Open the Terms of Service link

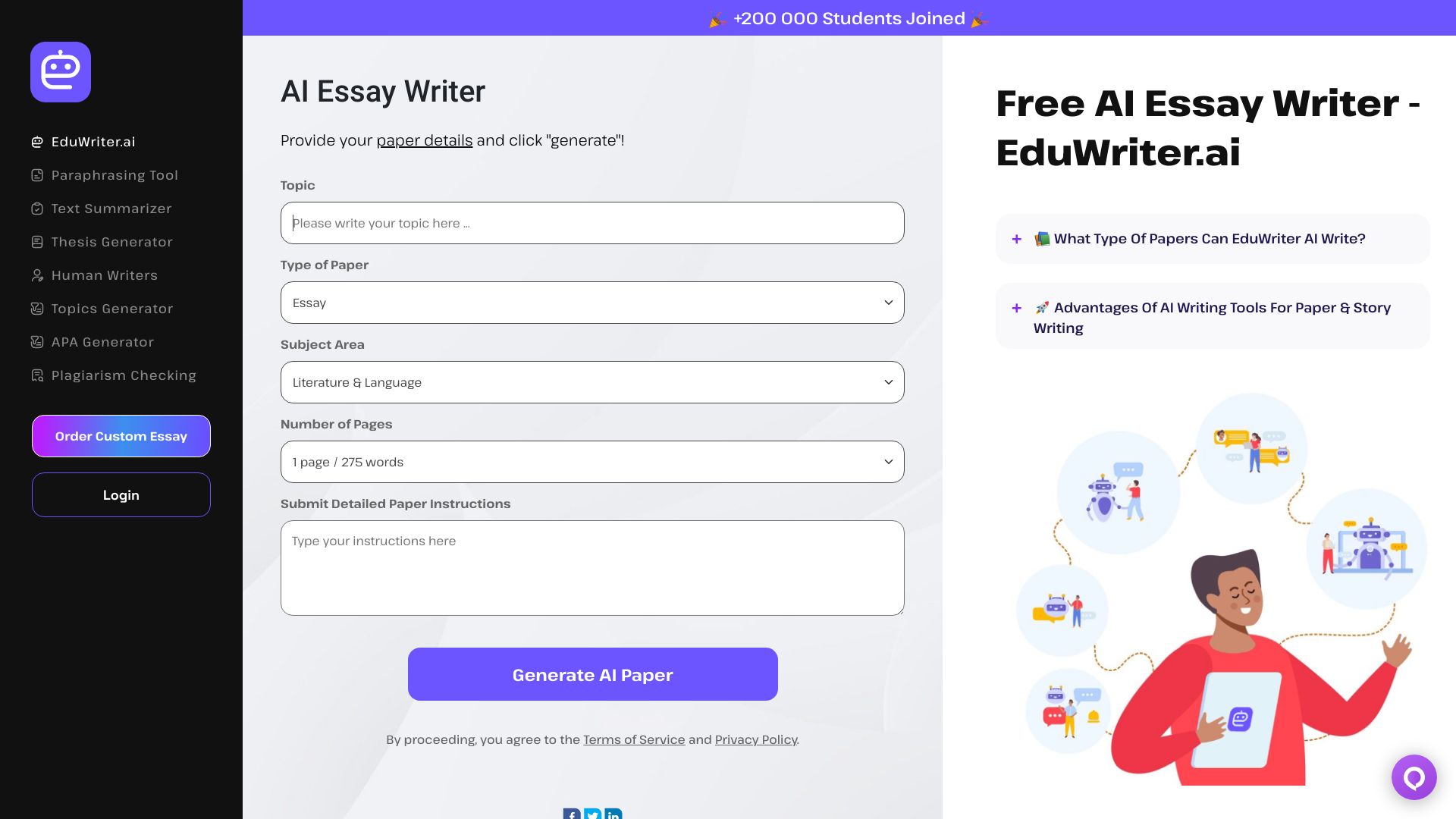[634, 739]
